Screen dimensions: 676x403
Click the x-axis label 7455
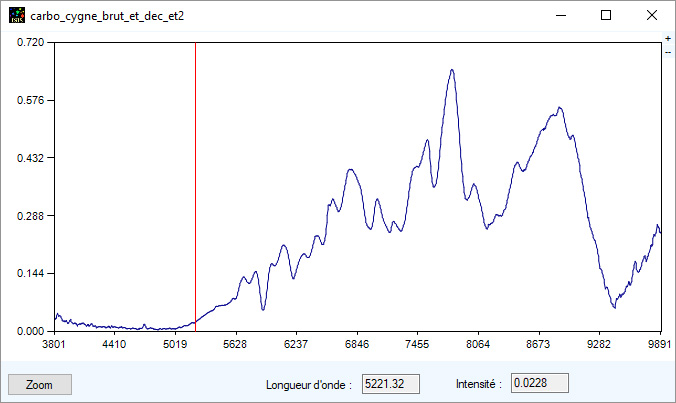pyautogui.click(x=417, y=344)
